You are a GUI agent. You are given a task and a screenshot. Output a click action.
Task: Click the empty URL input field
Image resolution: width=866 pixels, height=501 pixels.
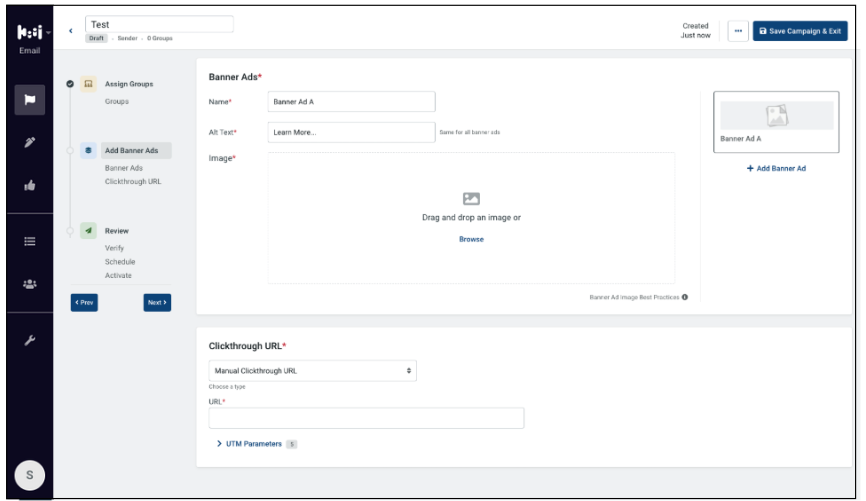(x=366, y=418)
